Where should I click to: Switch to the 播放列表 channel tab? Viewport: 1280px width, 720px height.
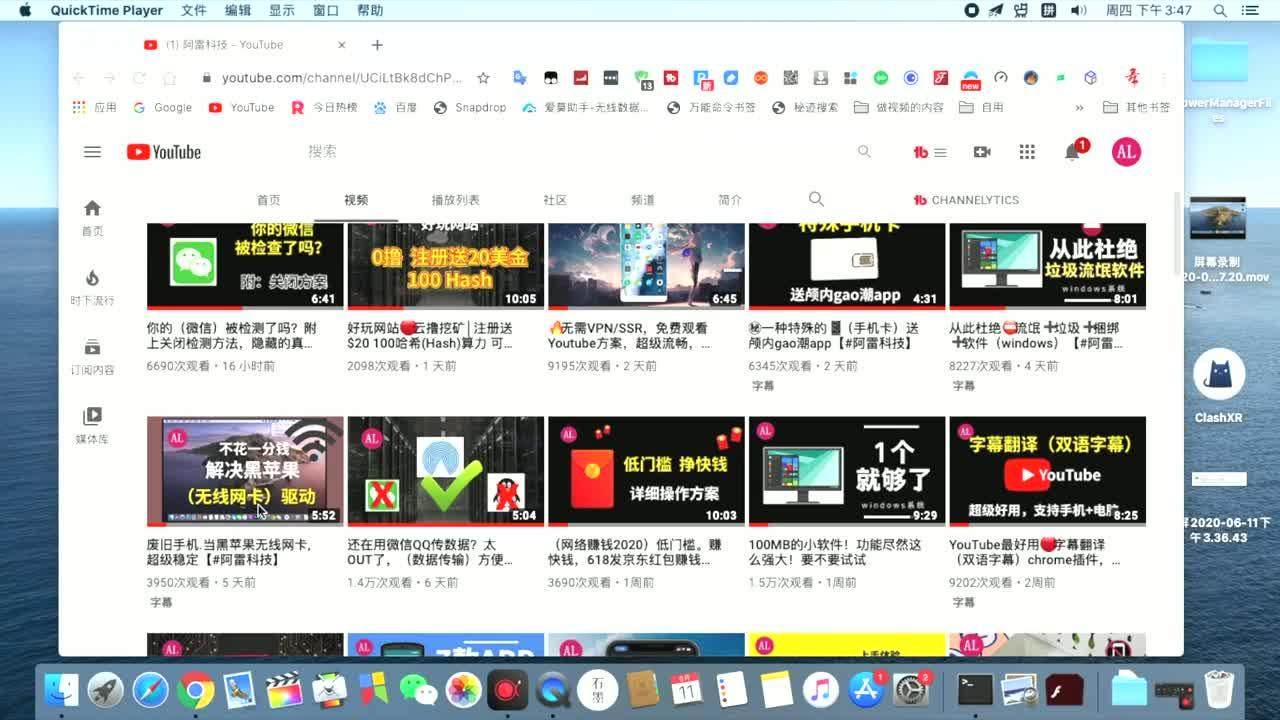[455, 200]
